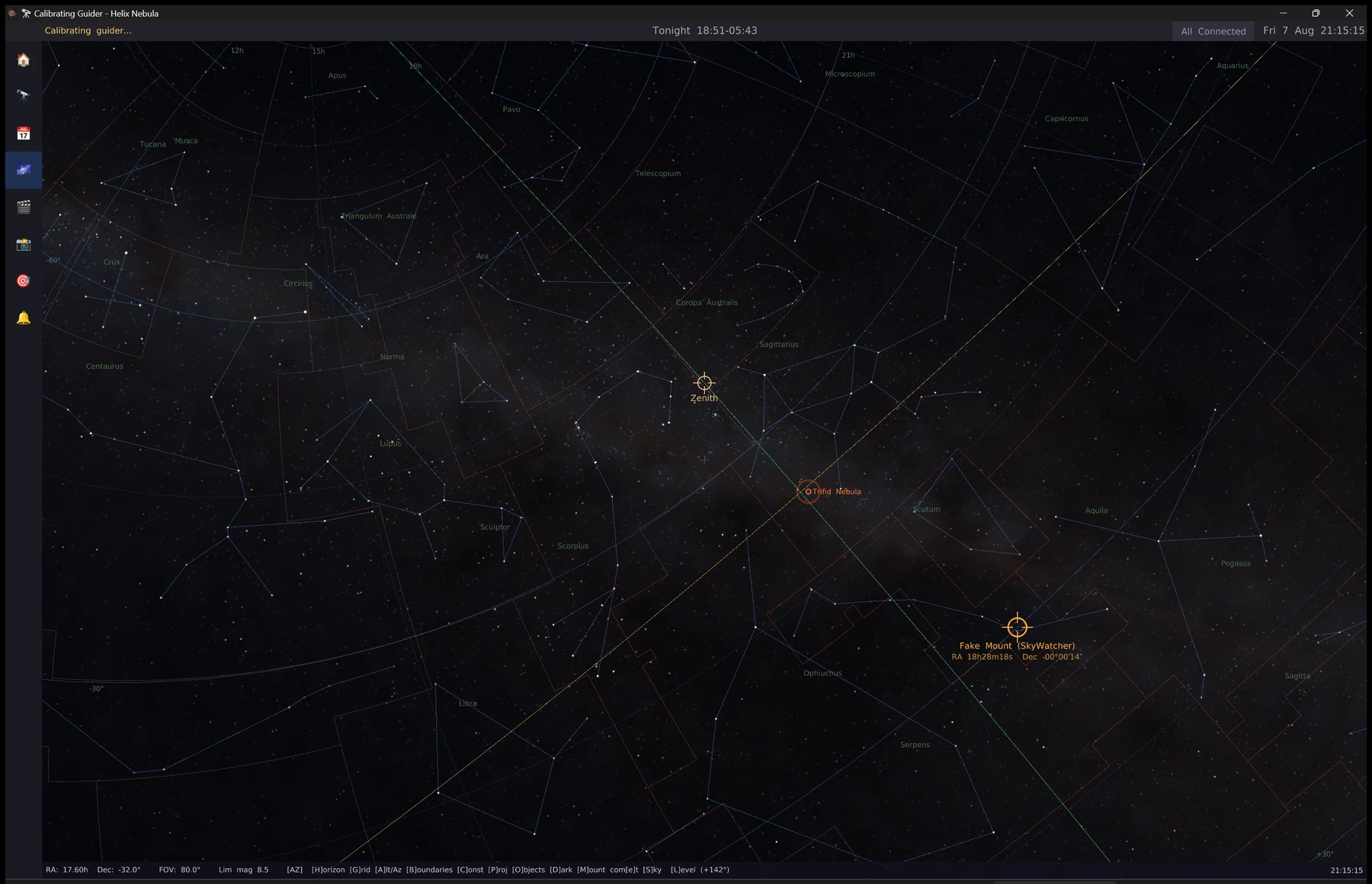This screenshot has width=1372, height=884.
Task: Click the Scorpius constellation label
Action: coord(573,546)
